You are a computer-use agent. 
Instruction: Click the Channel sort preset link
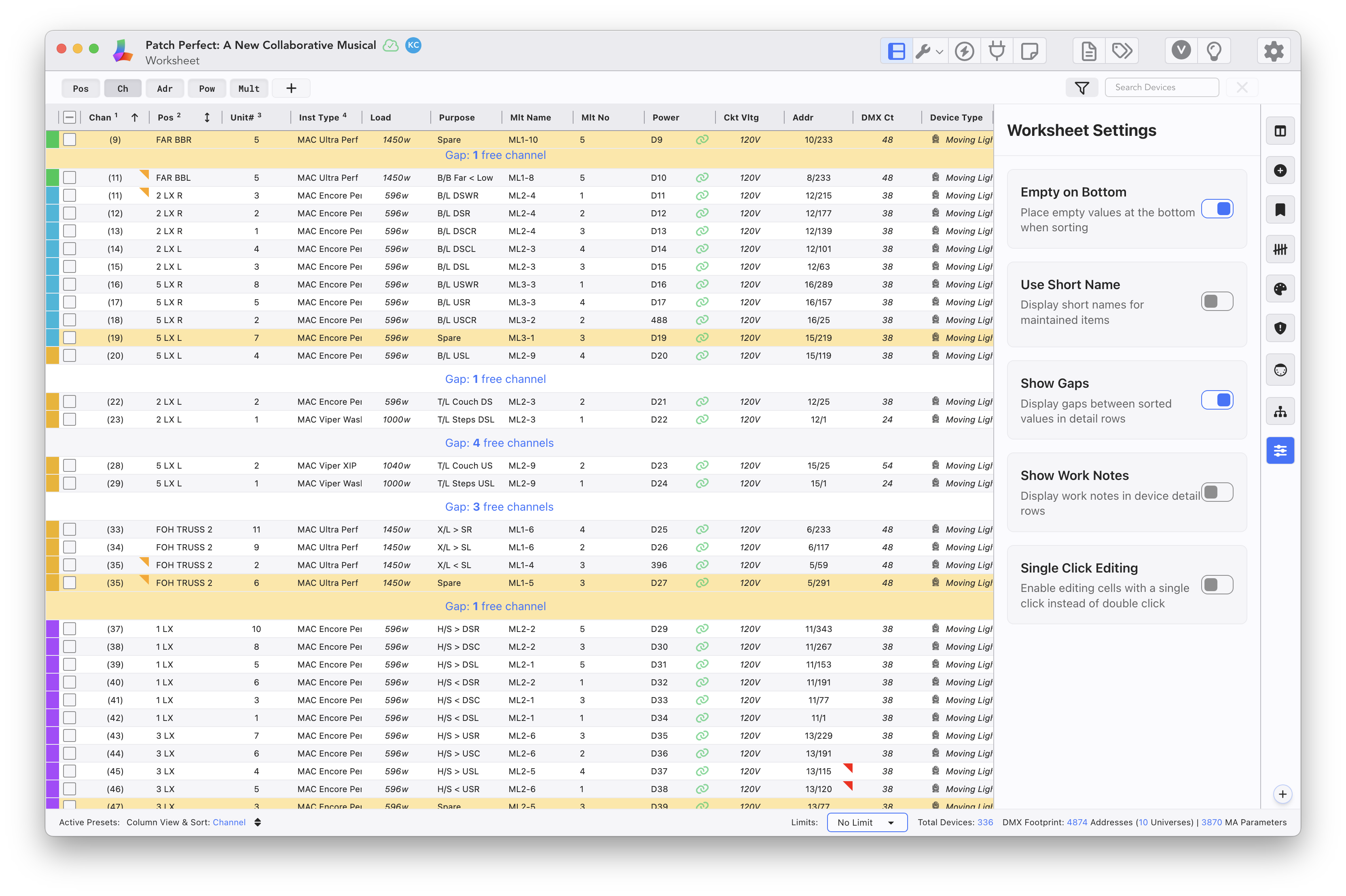click(229, 822)
